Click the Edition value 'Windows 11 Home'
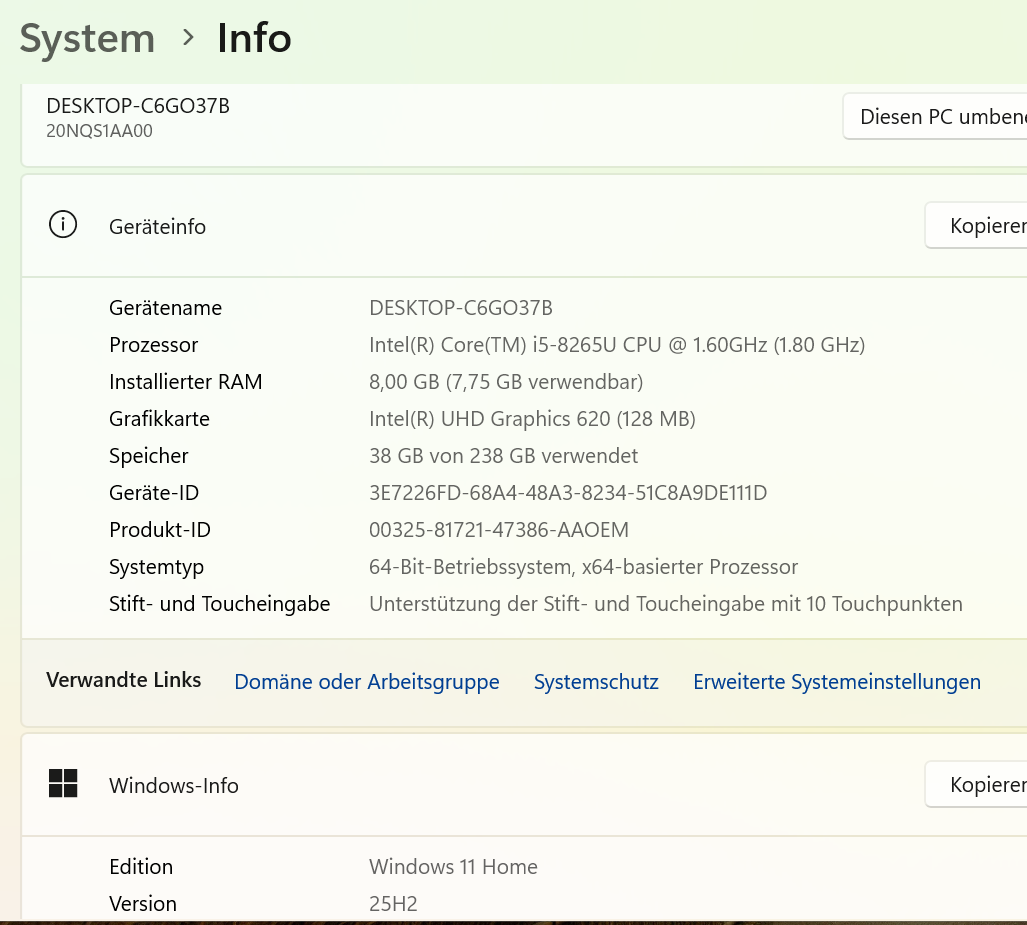The image size is (1027, 925). 453,867
